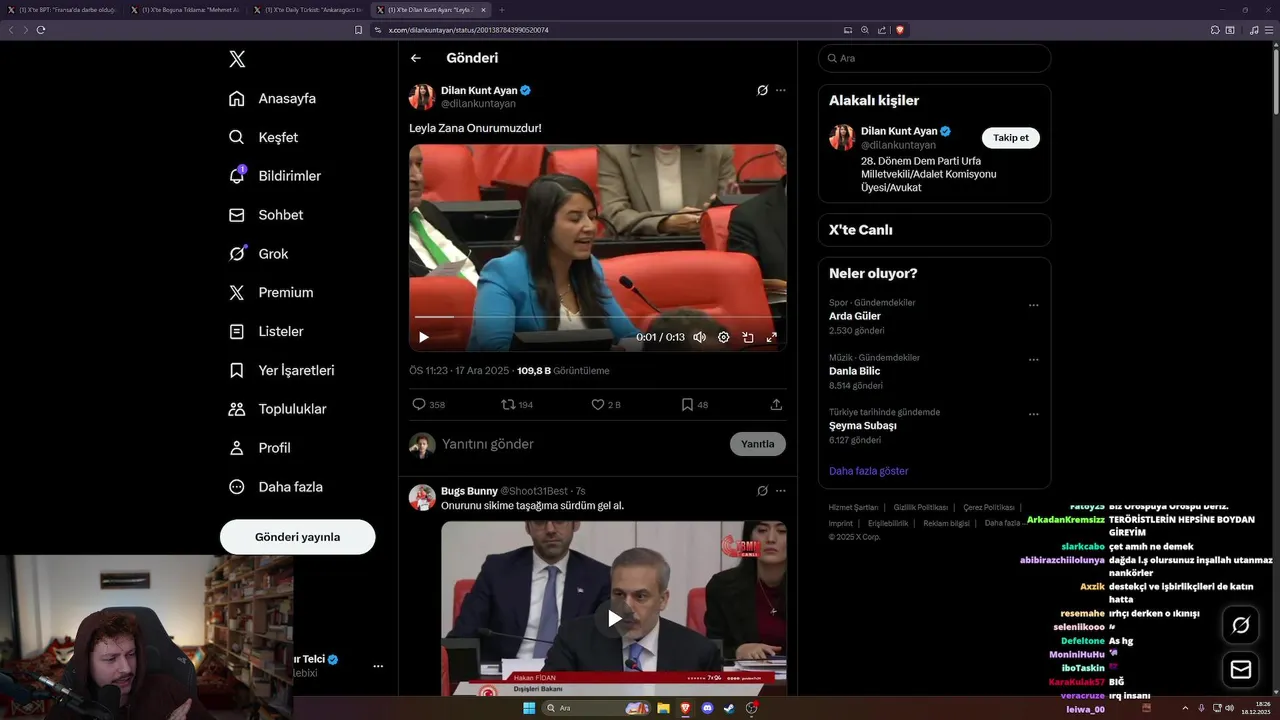The image size is (1280, 720).
Task: Open the Windows Start menu
Action: tap(529, 708)
